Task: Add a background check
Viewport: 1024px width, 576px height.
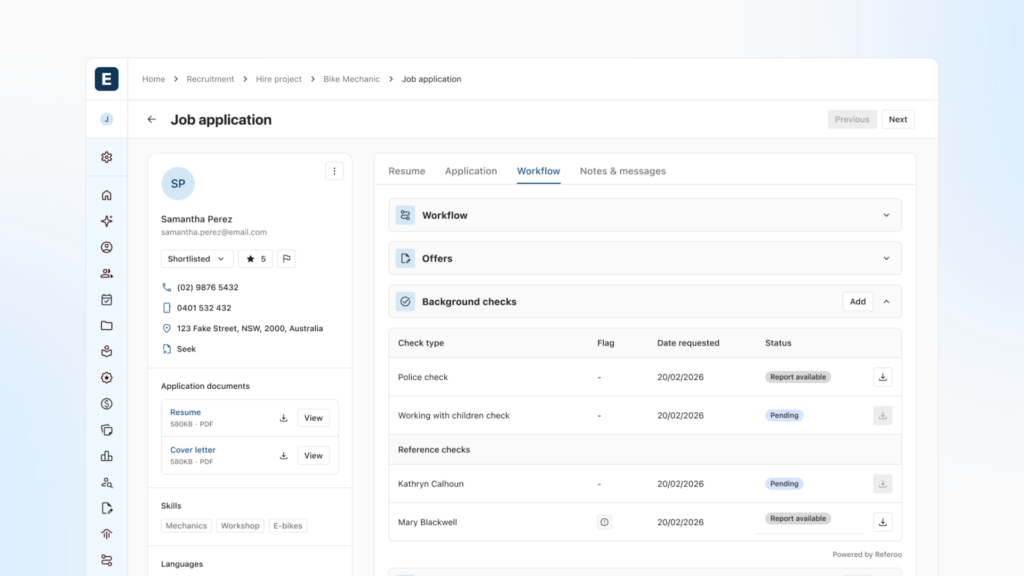Action: [857, 302]
